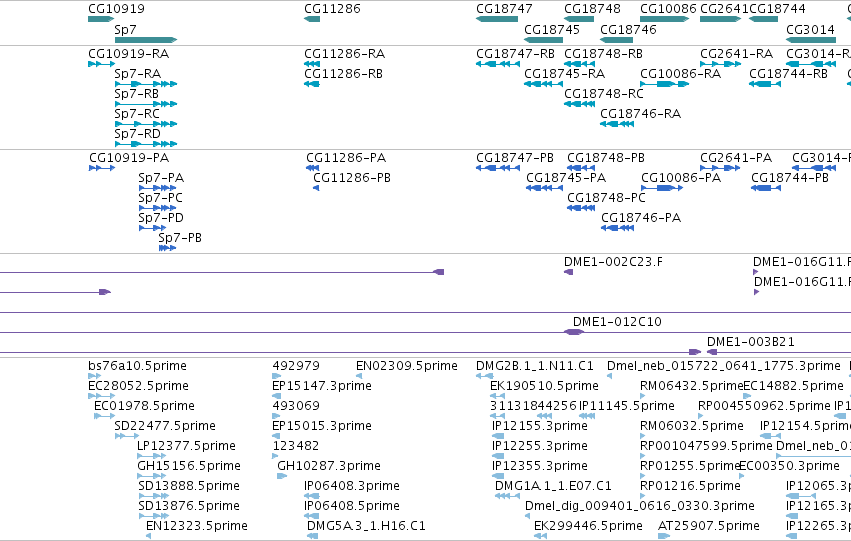Click EST GH10287.3prime
The width and height of the screenshot is (851, 541).
329,466
